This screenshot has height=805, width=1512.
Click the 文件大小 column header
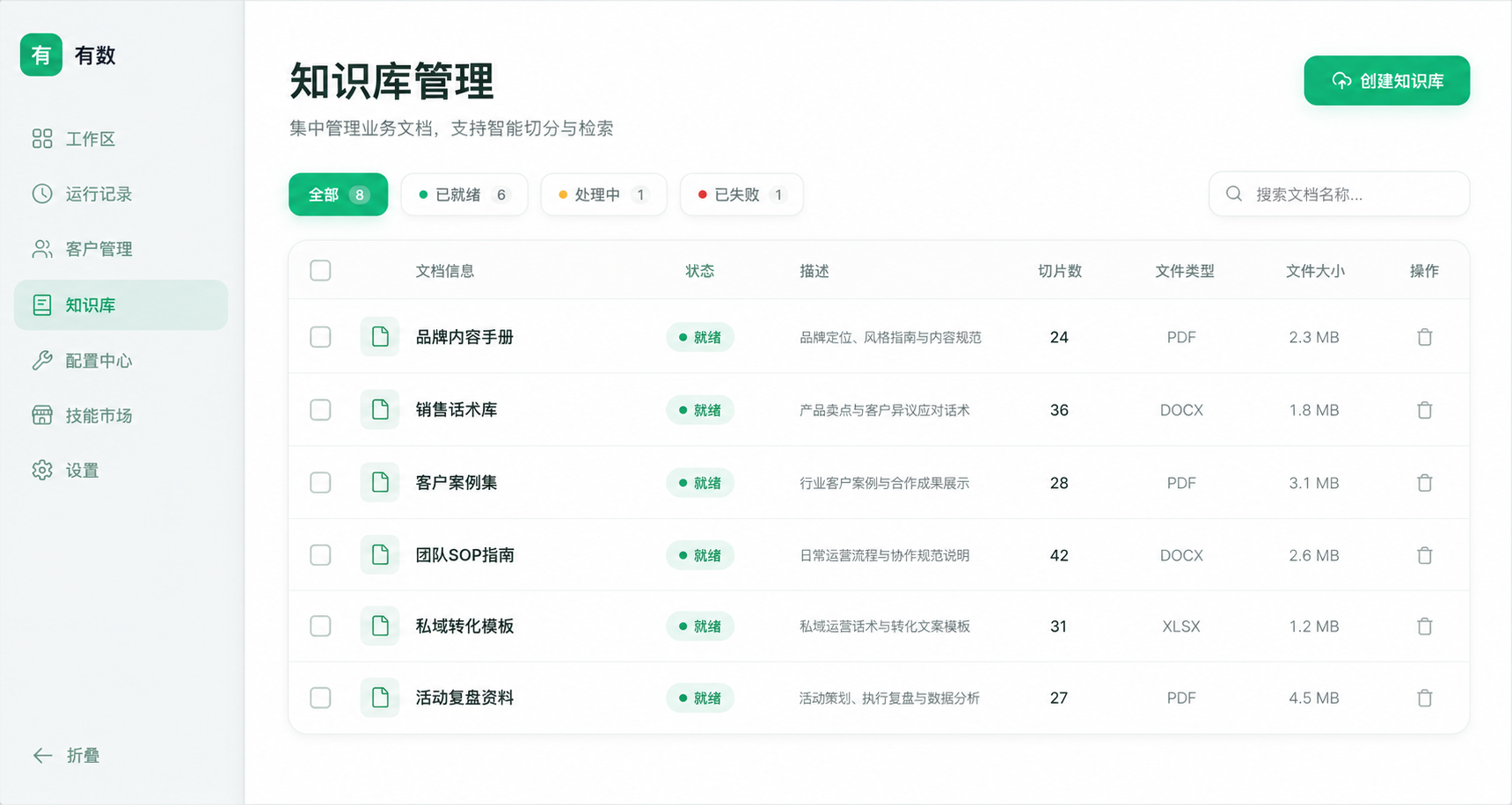(x=1315, y=271)
